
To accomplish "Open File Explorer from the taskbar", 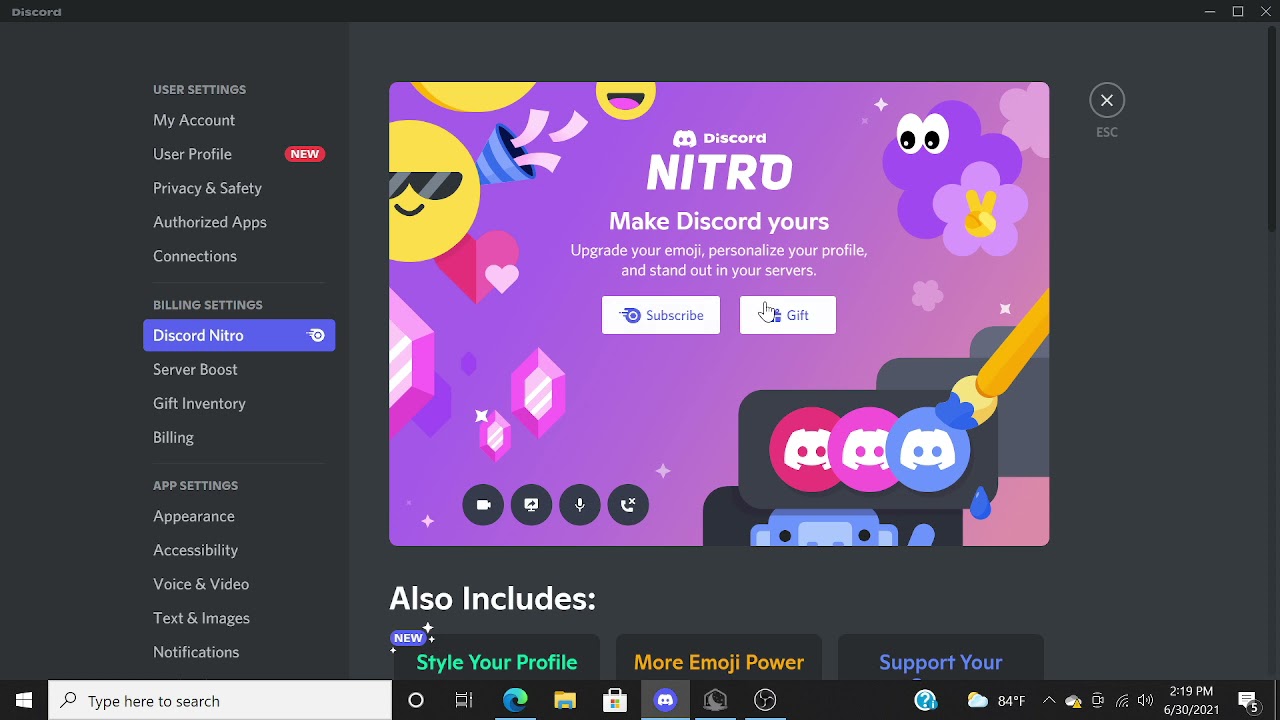I will [565, 700].
